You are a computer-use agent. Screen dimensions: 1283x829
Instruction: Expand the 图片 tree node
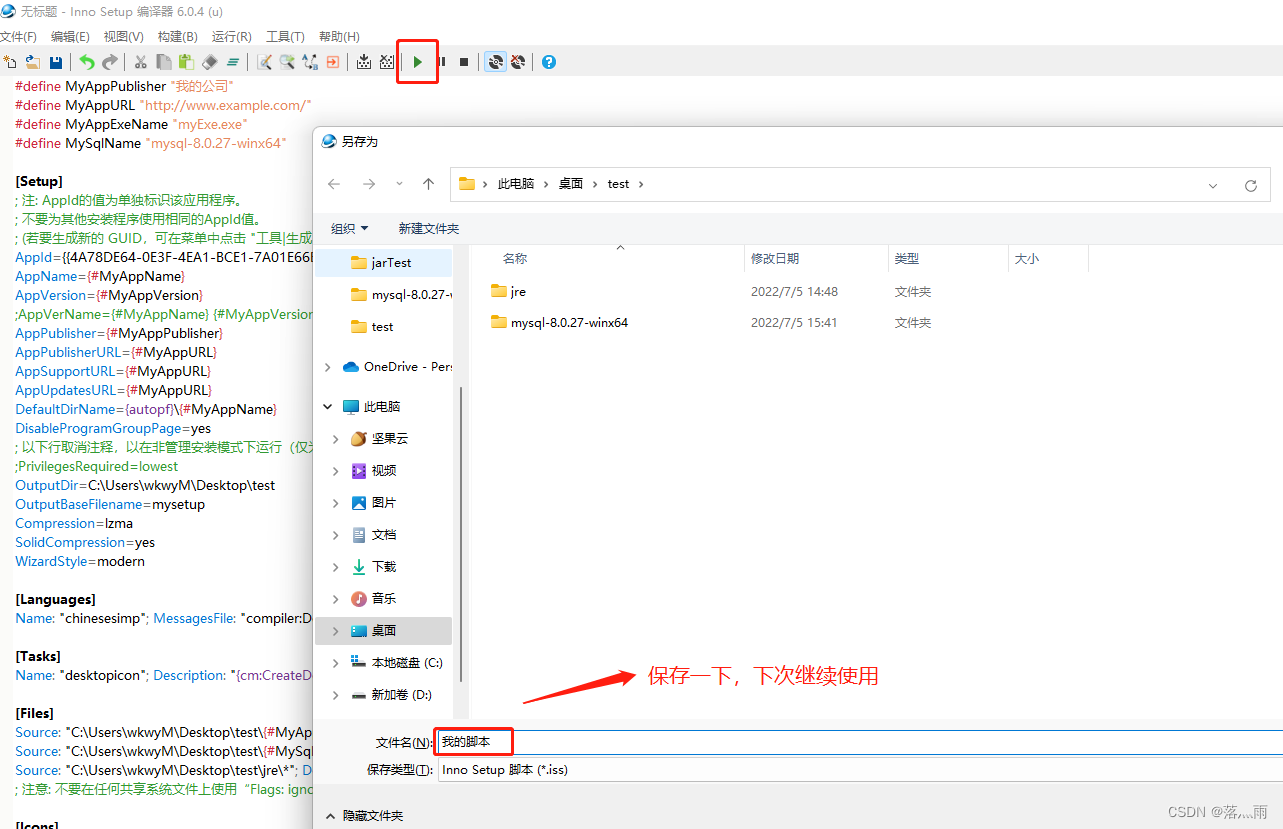pos(336,503)
